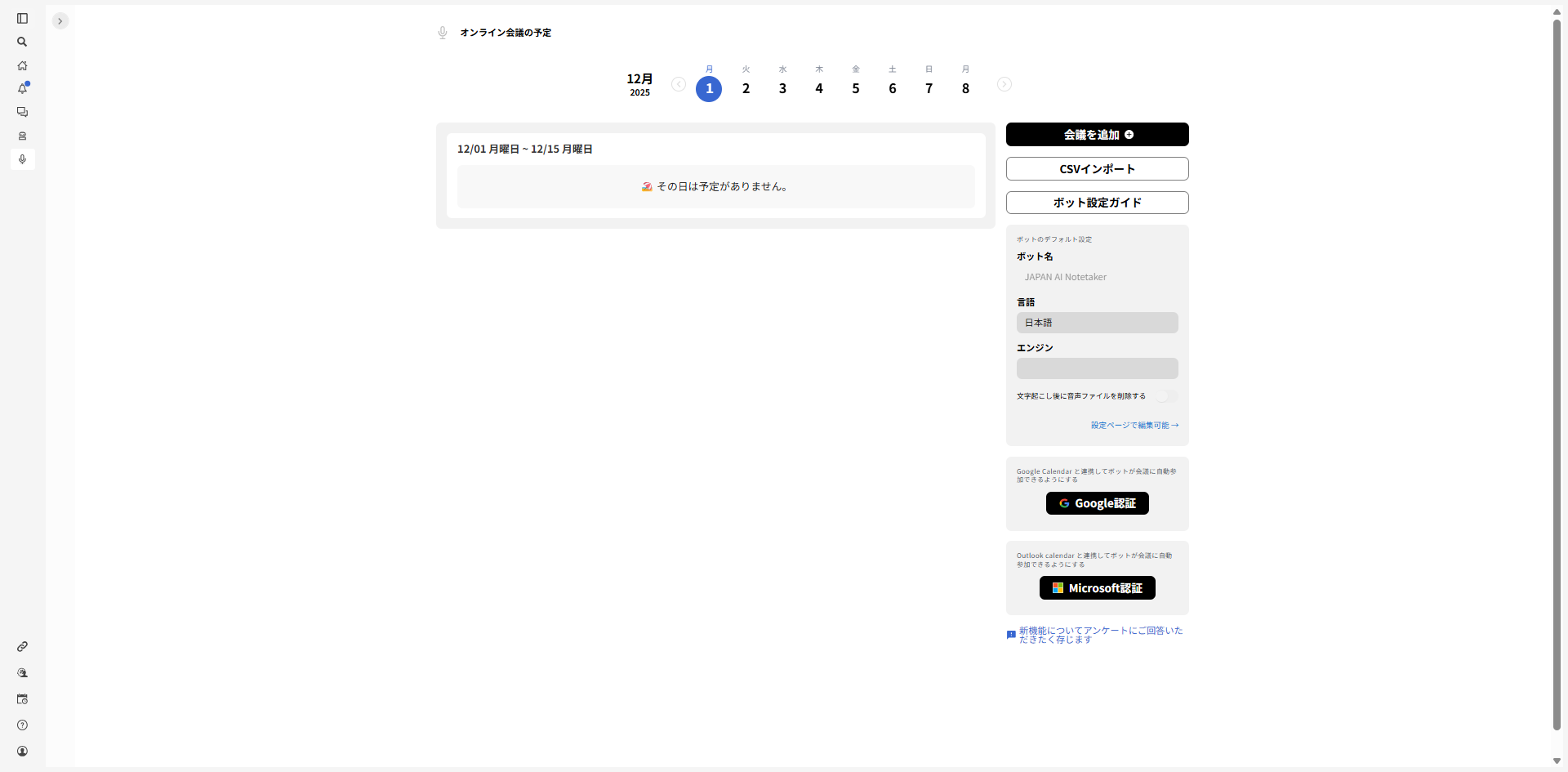
Task: Expand sidebar with the chevron button
Action: [x=60, y=21]
